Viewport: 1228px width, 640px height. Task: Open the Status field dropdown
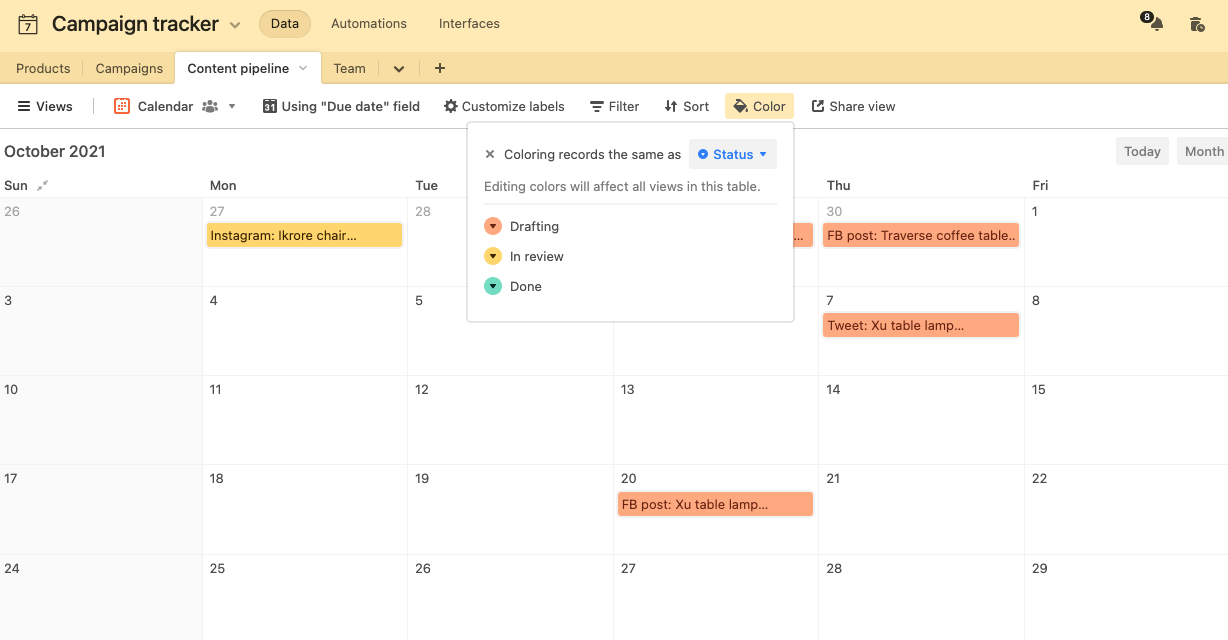tap(733, 155)
